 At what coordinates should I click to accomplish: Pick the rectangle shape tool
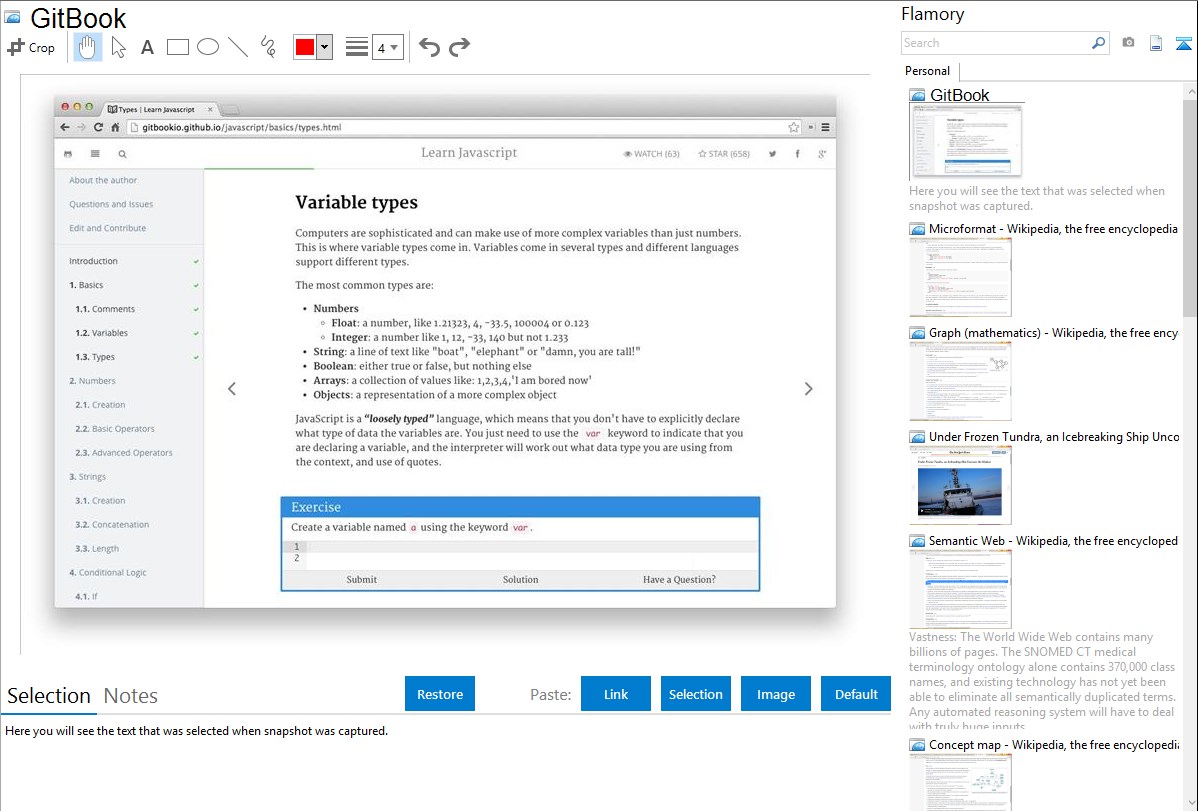coord(177,47)
